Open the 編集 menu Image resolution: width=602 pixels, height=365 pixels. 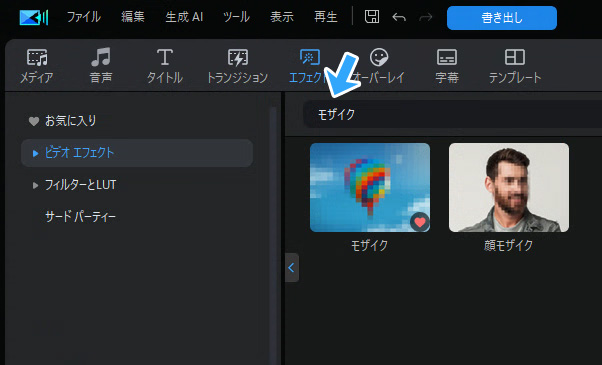(133, 17)
